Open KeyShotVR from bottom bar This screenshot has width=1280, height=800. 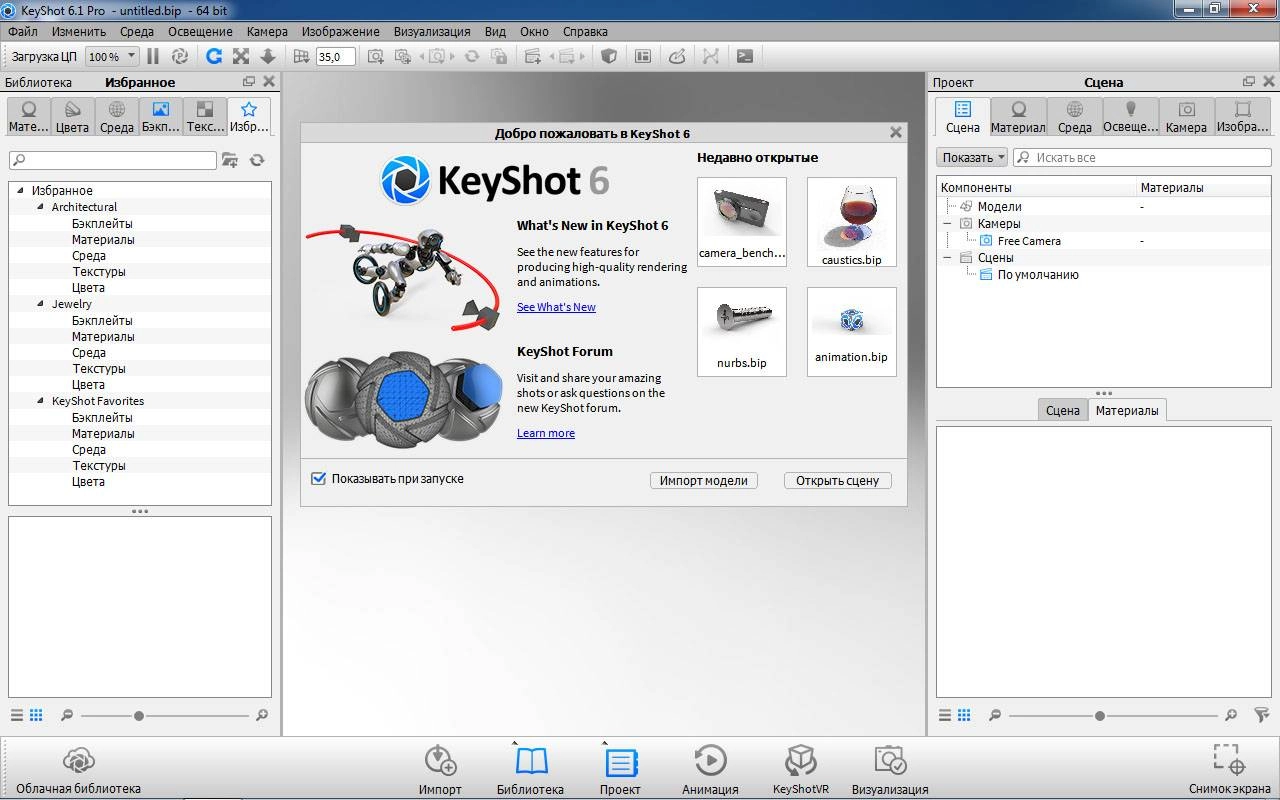pos(801,770)
